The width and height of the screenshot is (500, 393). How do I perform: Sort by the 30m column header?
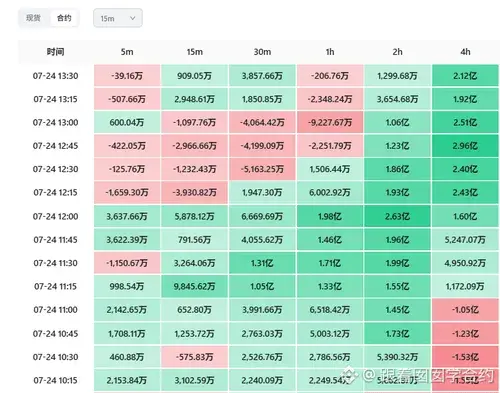tap(262, 52)
